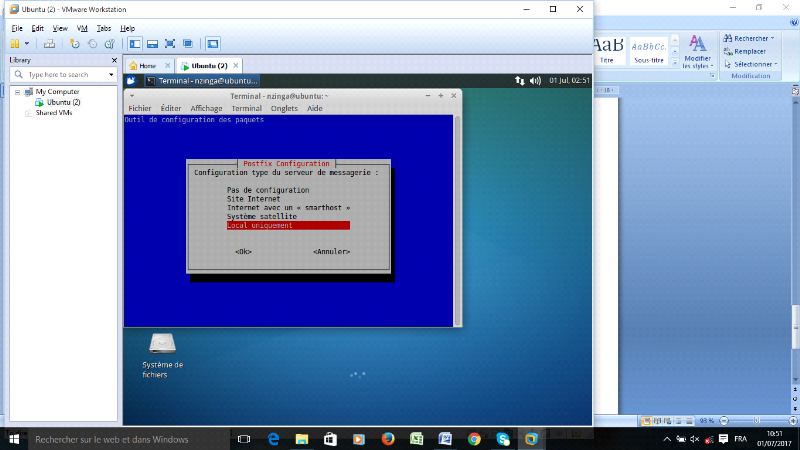Open the Terminal menu in terminal window

[x=246, y=108]
